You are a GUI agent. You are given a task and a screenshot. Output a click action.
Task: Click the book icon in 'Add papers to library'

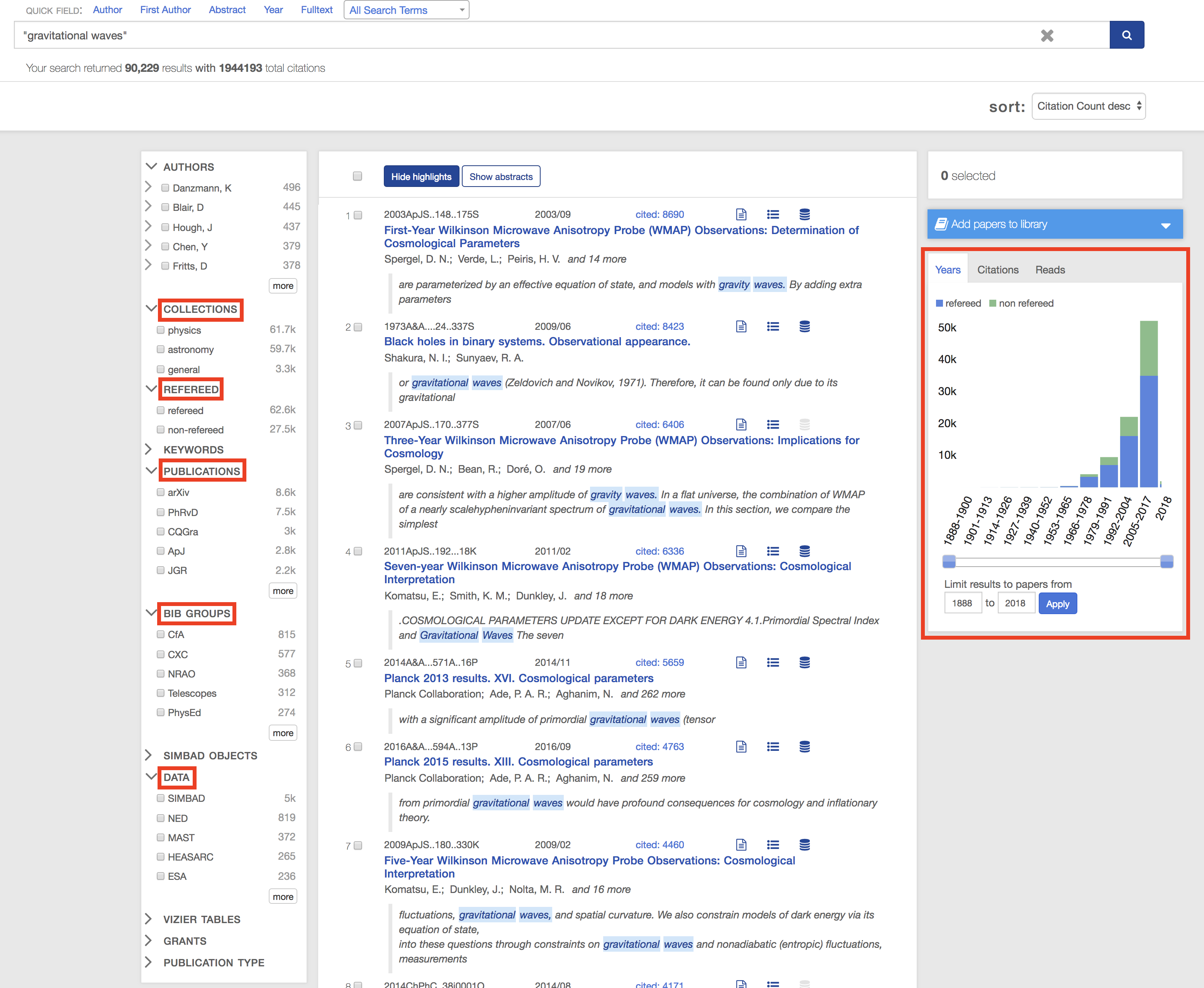pos(942,224)
